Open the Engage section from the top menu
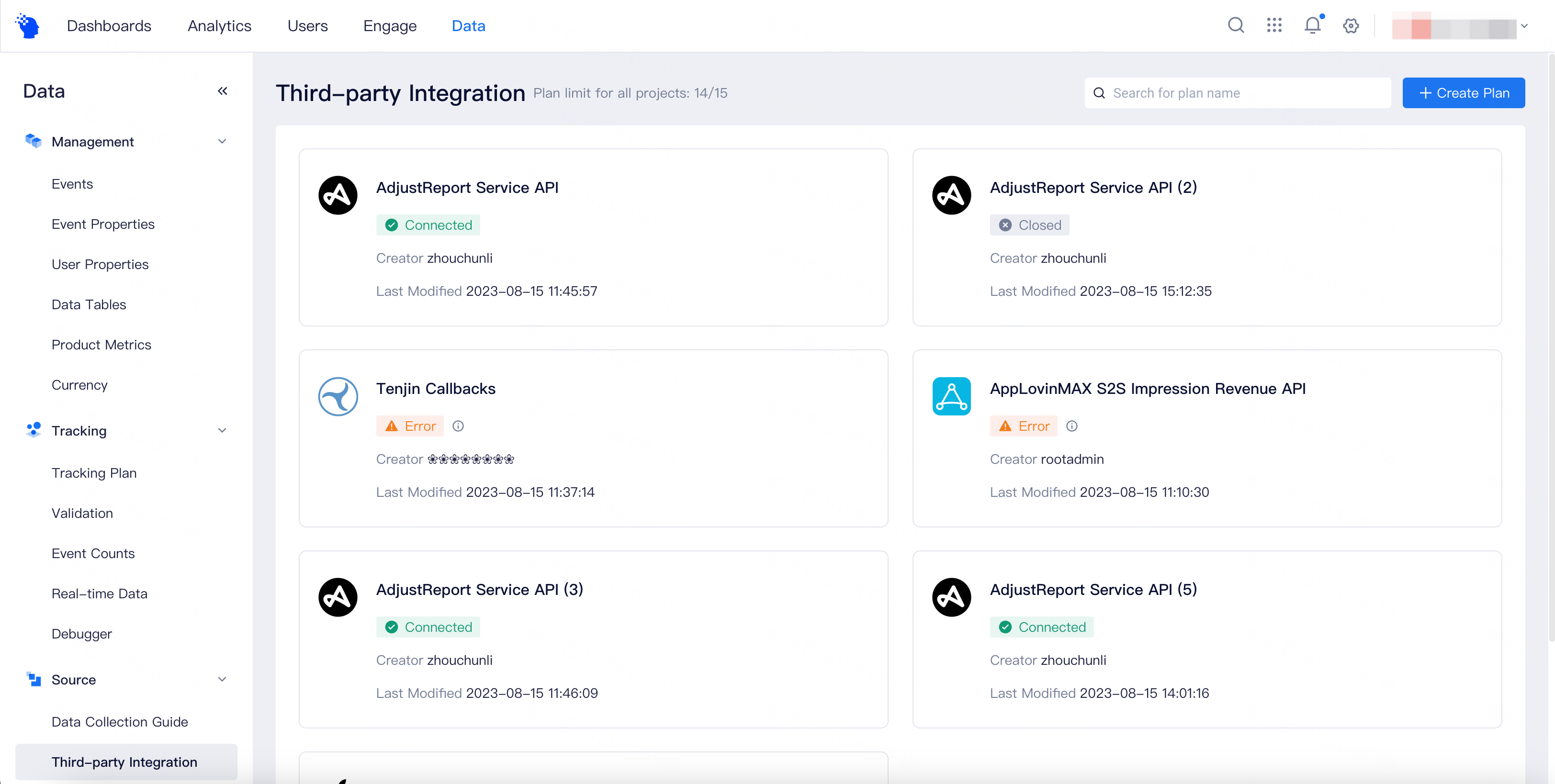Viewport: 1555px width, 784px height. [389, 26]
